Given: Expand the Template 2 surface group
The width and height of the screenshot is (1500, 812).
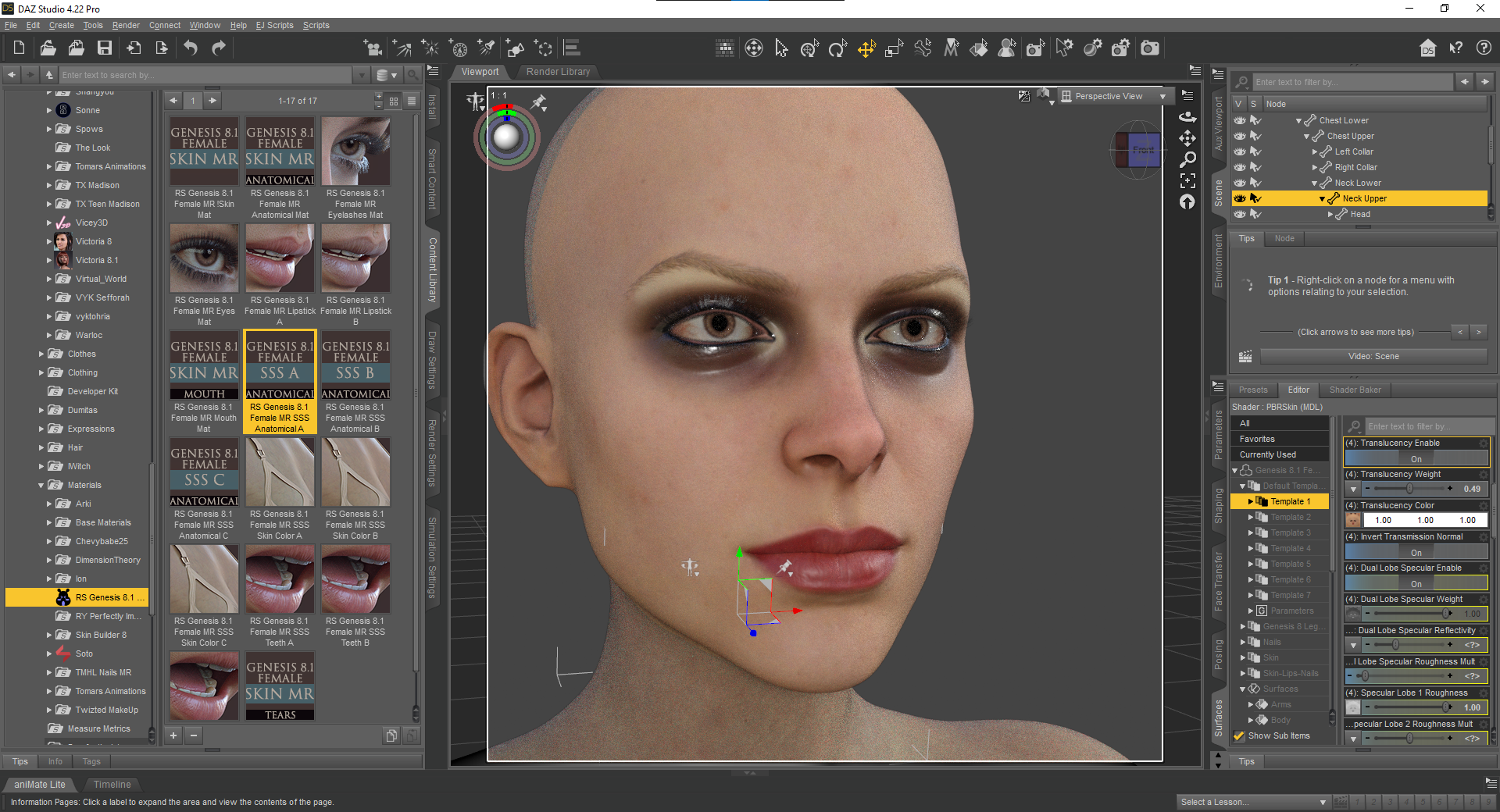Looking at the screenshot, I should (1250, 517).
